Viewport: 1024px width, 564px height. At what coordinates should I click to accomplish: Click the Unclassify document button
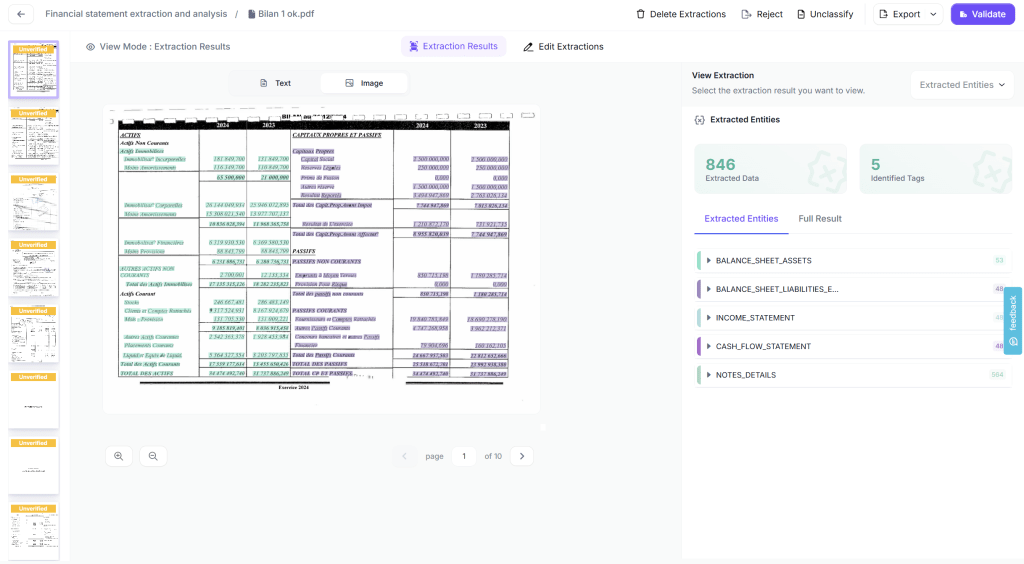pos(825,14)
